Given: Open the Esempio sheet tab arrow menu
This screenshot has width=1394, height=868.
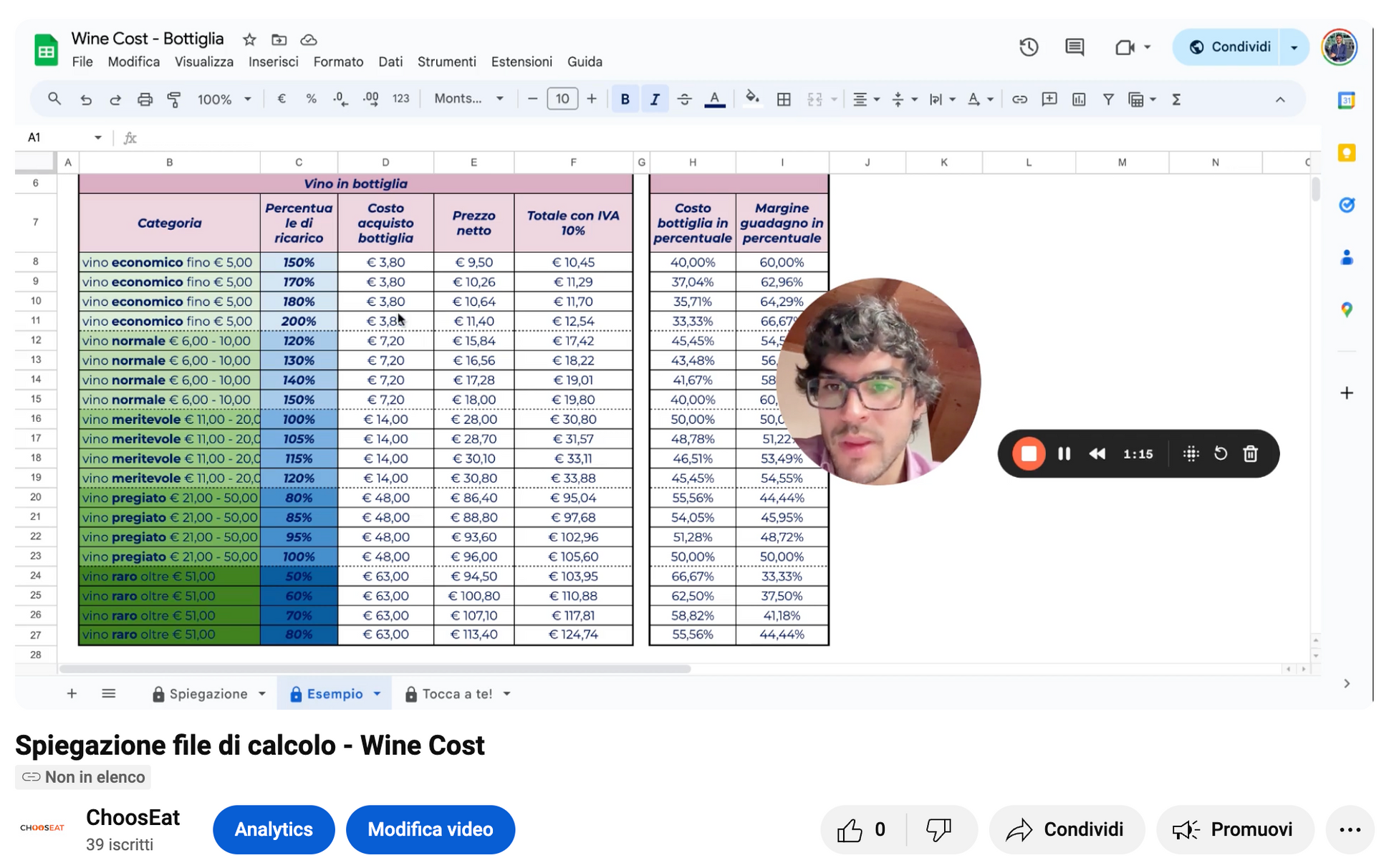Looking at the screenshot, I should tap(377, 694).
